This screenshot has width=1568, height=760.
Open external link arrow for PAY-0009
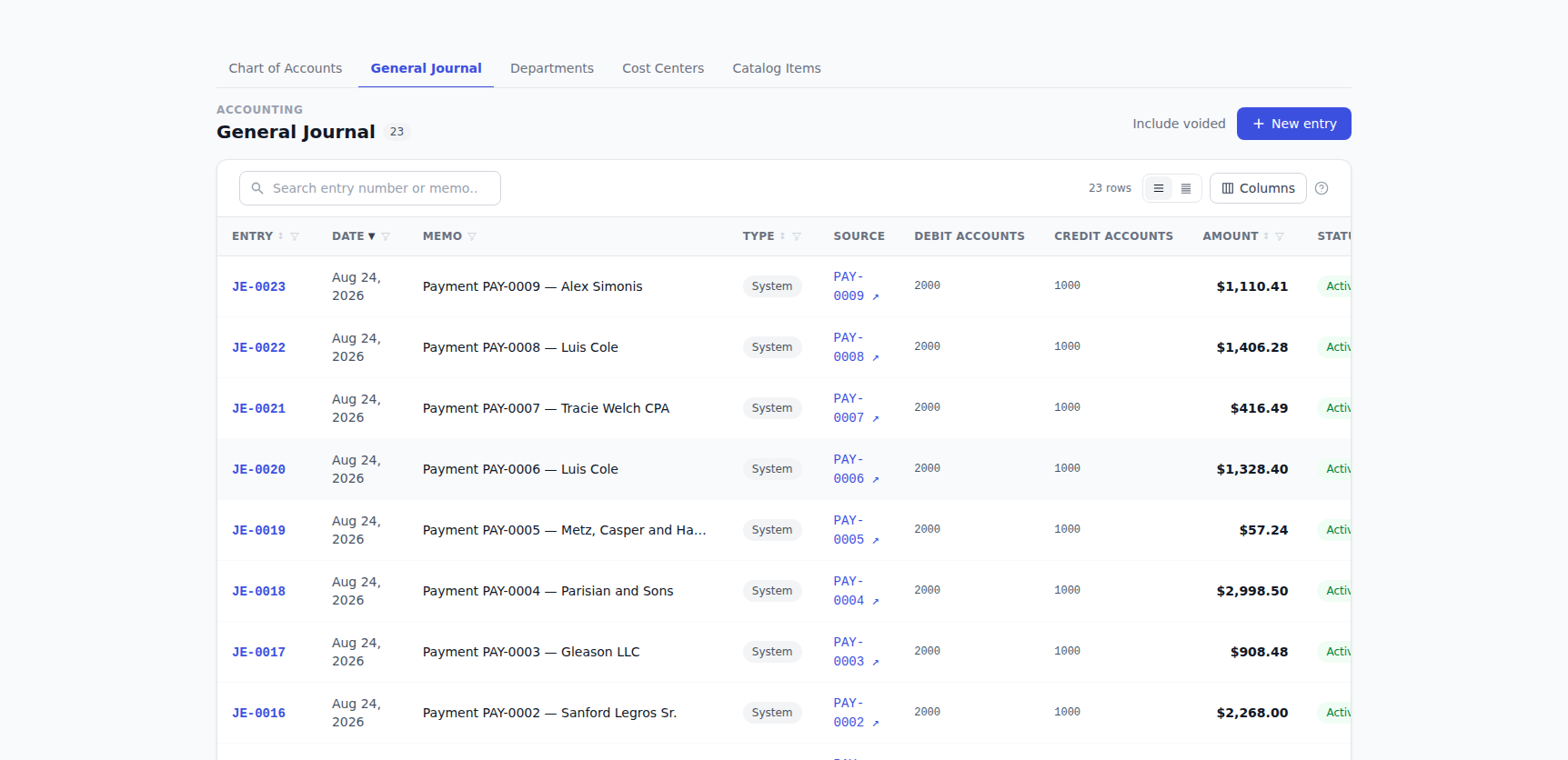[x=876, y=296]
